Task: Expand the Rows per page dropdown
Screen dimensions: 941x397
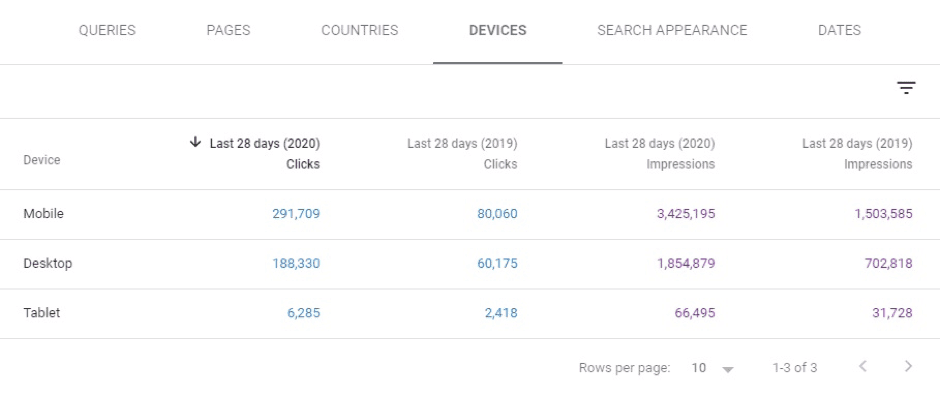Action: coord(712,368)
